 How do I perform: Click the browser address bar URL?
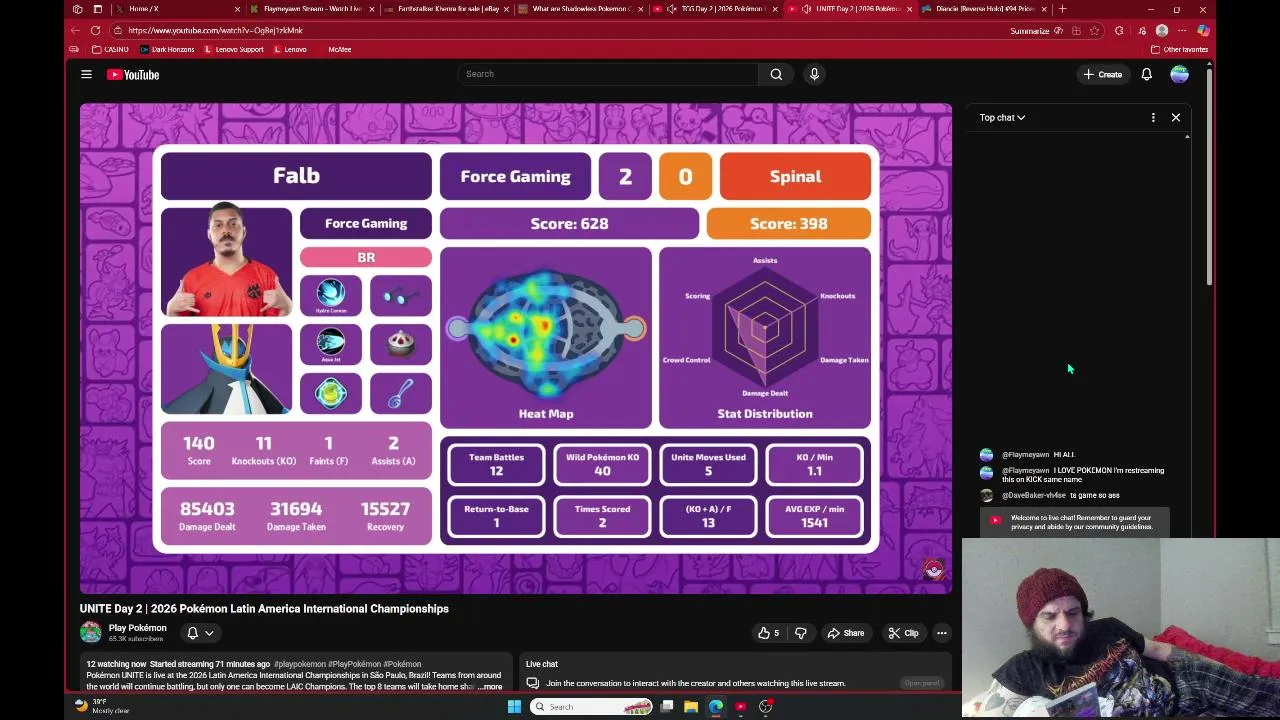(215, 31)
